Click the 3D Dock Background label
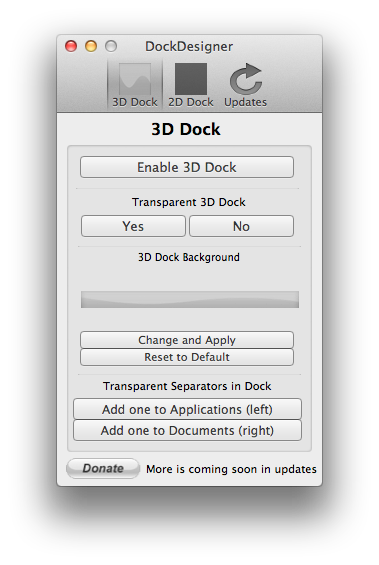The height and width of the screenshot is (565, 379). pos(189,257)
